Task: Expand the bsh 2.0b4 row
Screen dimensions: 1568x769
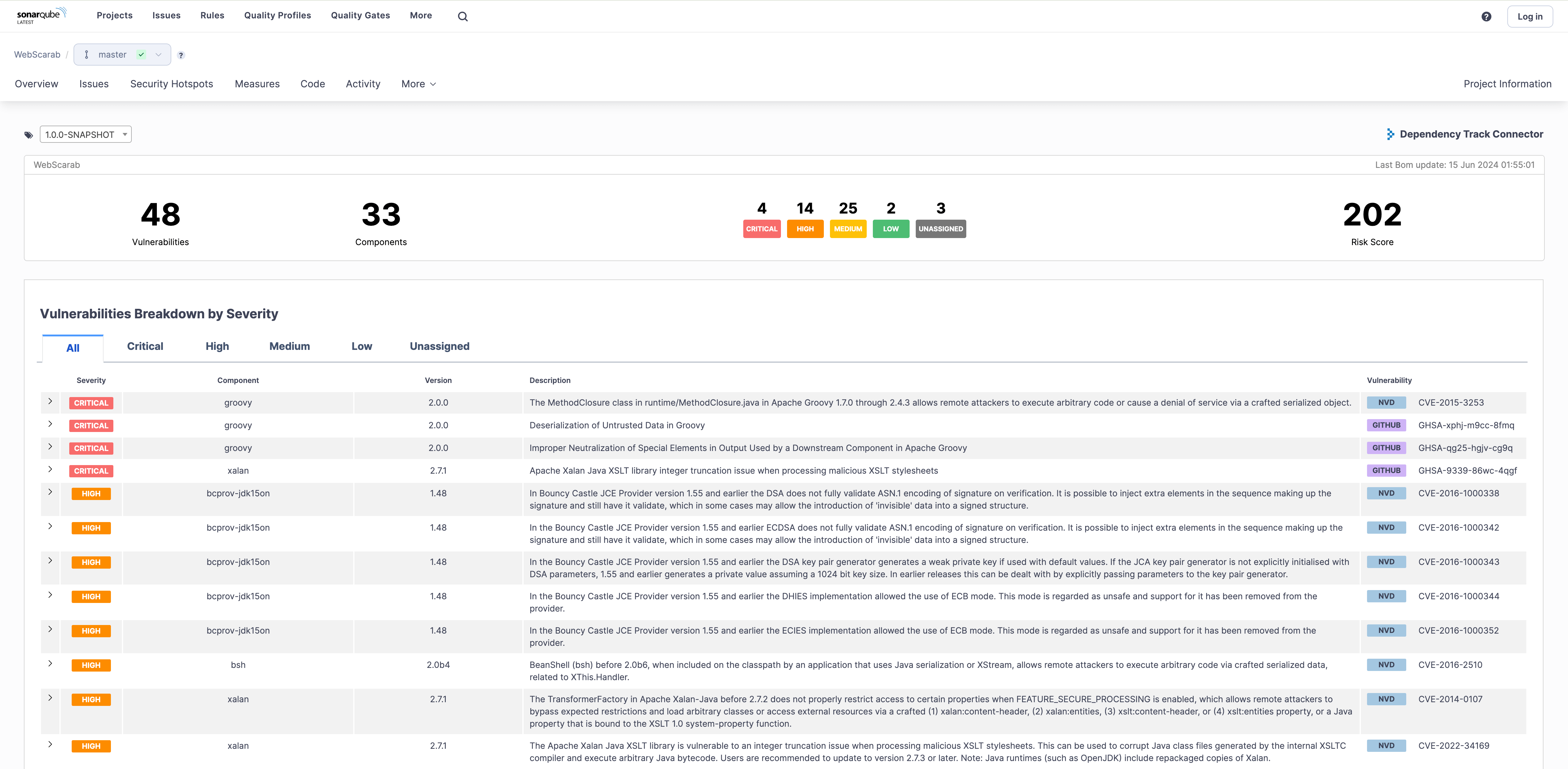Action: click(x=50, y=664)
